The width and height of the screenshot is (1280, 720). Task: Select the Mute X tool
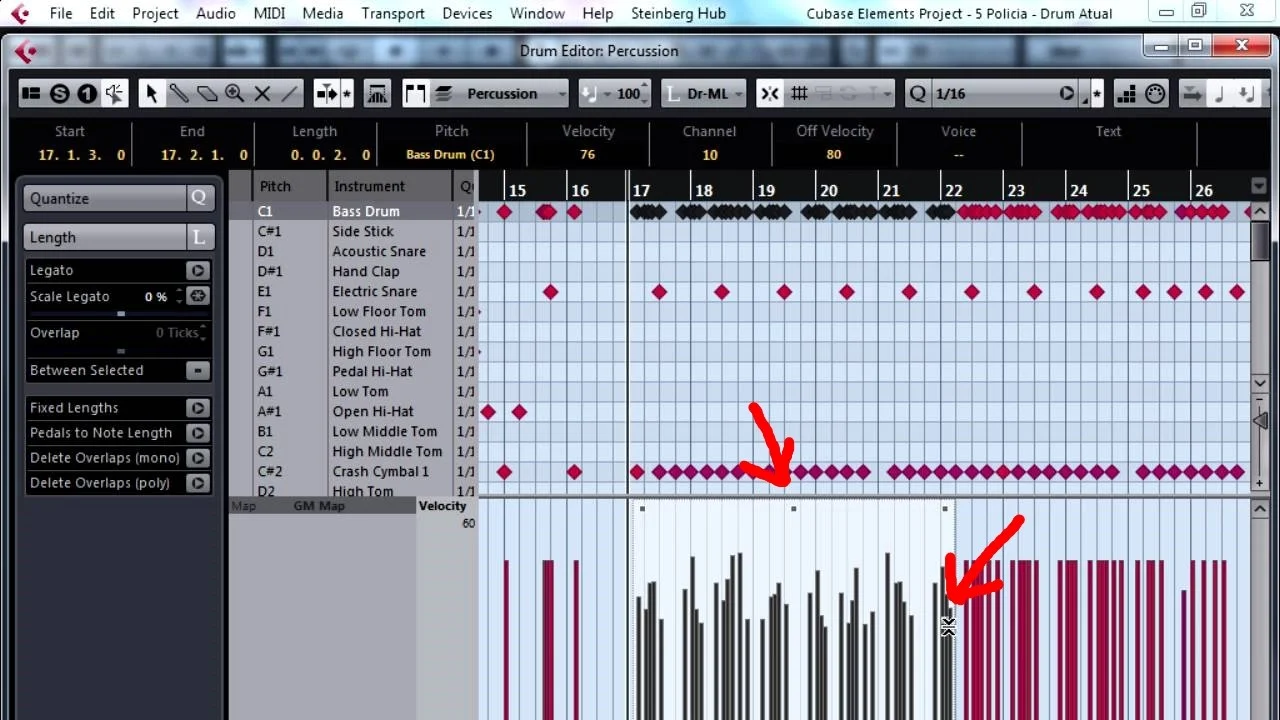(263, 94)
